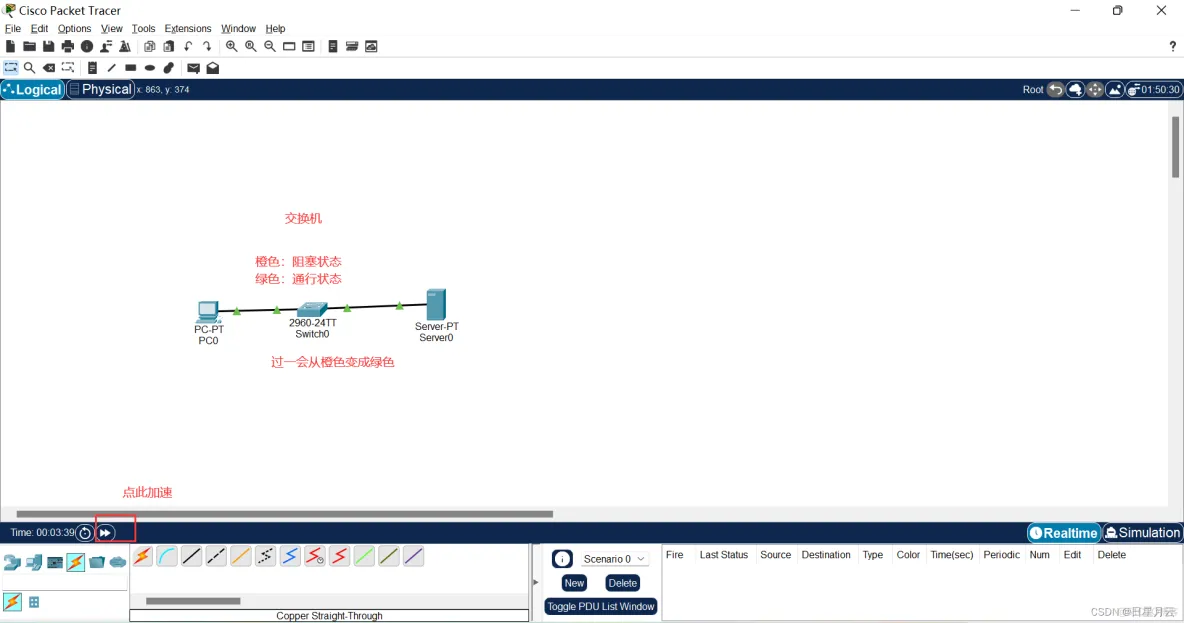Select the Draw Rectangle tool
1184x623 pixels.
tap(131, 68)
